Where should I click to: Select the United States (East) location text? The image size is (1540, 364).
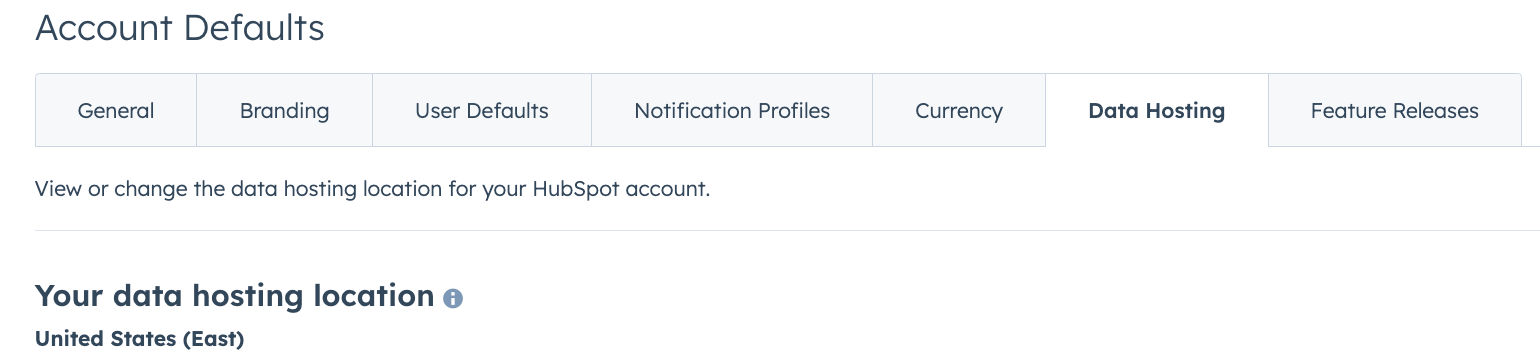click(x=139, y=339)
